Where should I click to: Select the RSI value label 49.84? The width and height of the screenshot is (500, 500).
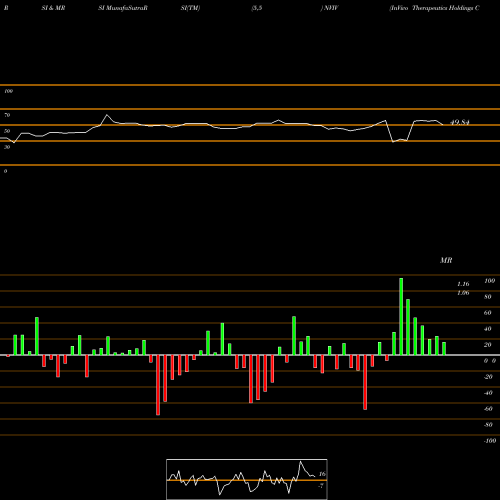[460, 123]
